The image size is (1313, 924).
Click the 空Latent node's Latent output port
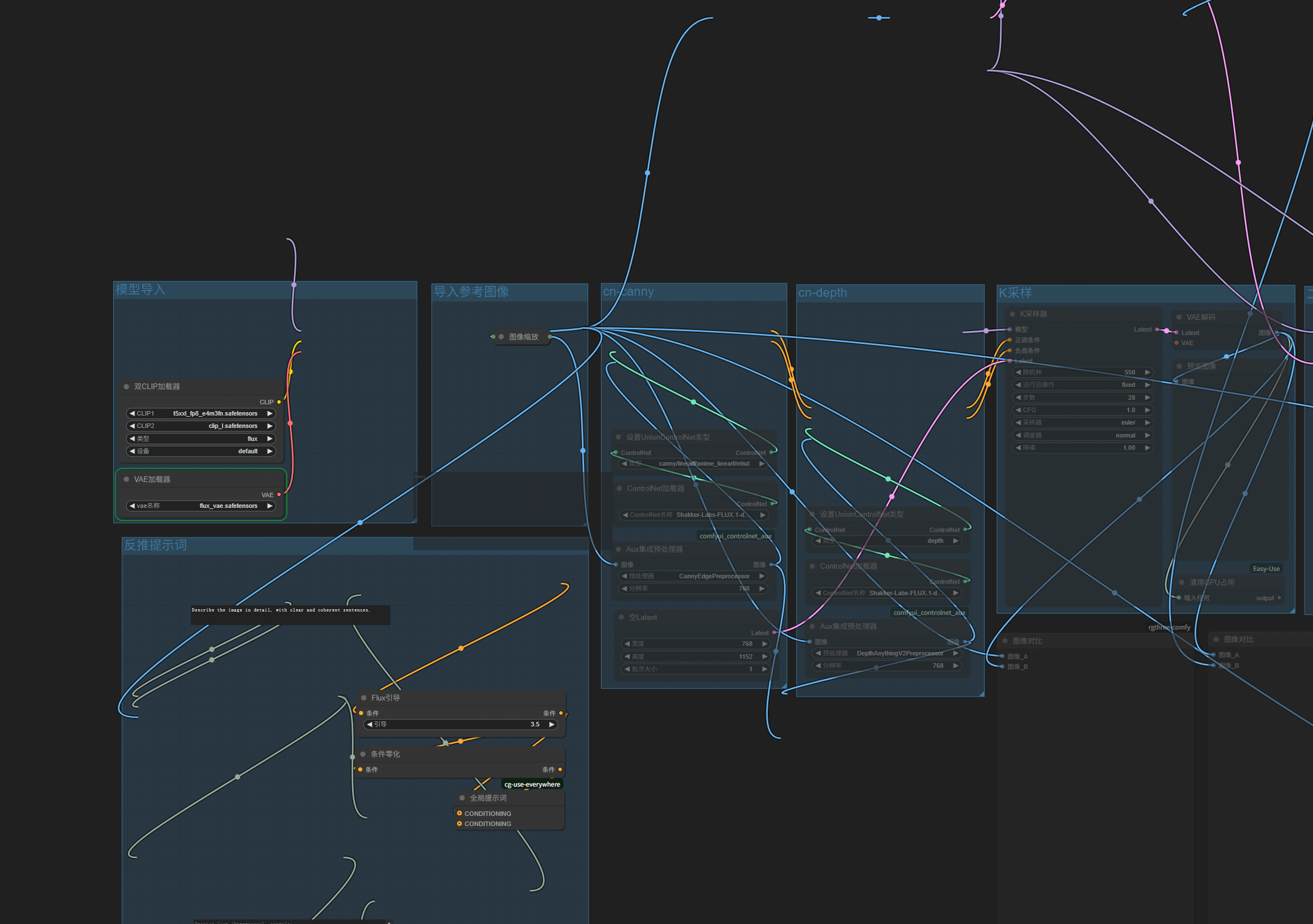pos(775,633)
